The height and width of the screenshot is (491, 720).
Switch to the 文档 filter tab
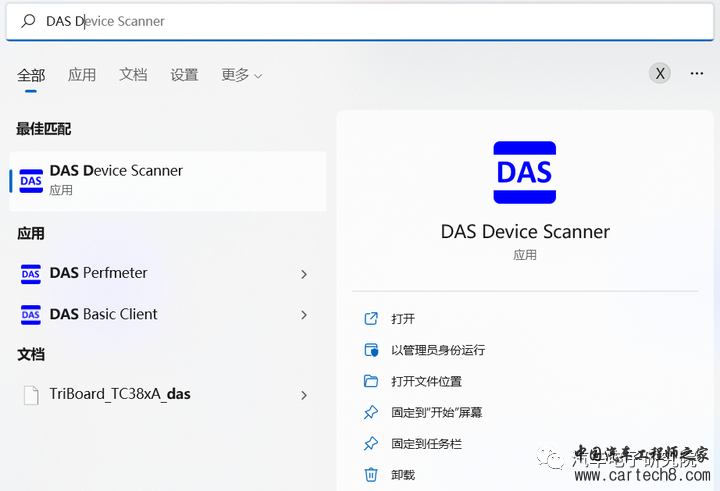pyautogui.click(x=133, y=74)
